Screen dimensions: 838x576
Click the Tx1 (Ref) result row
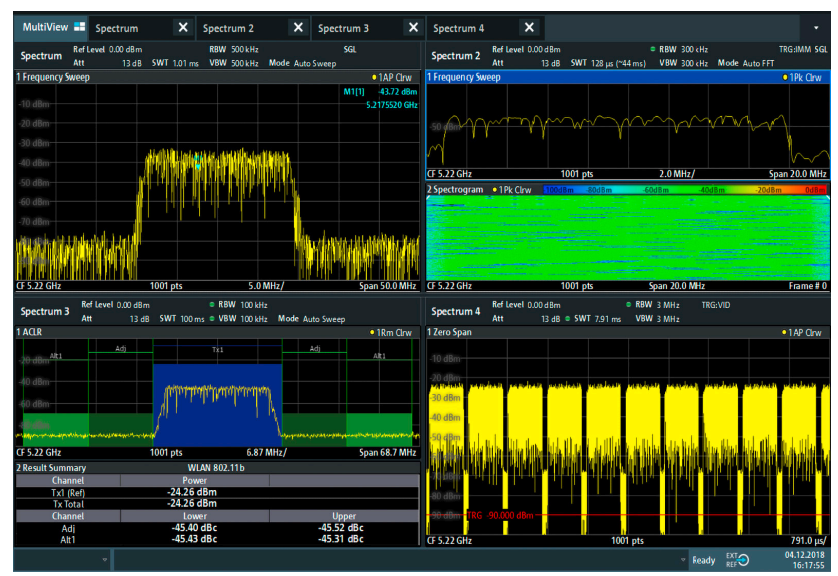[217, 492]
